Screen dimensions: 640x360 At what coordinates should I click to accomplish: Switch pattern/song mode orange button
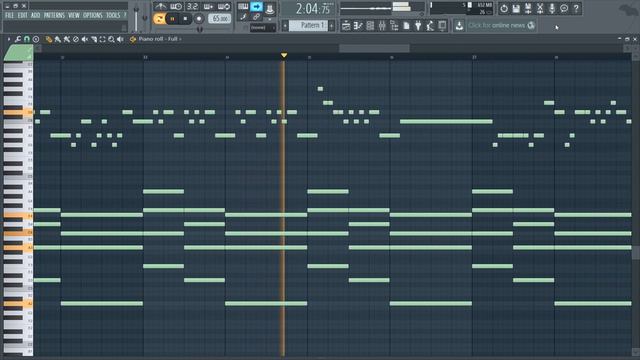coord(160,19)
